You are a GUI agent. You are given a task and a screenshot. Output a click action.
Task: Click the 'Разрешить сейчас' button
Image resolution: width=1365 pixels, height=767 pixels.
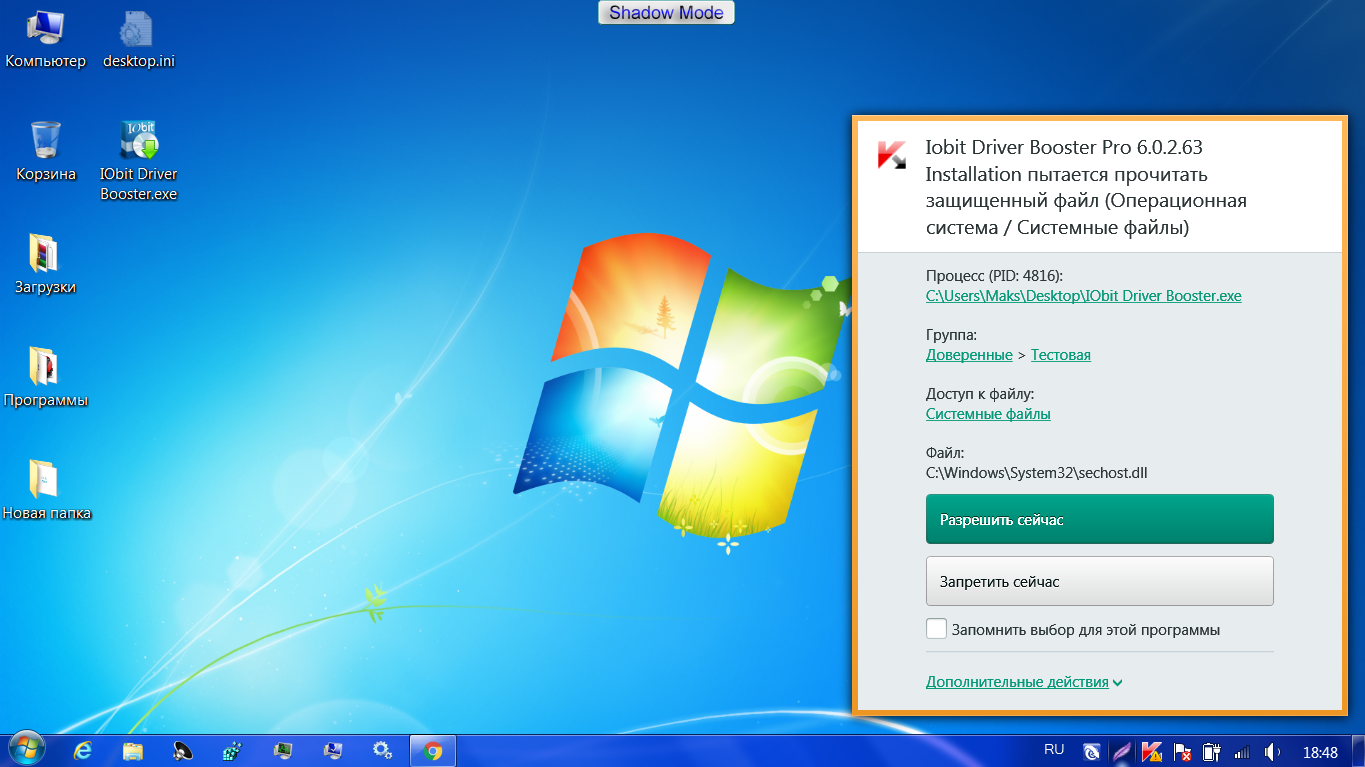click(x=1099, y=519)
